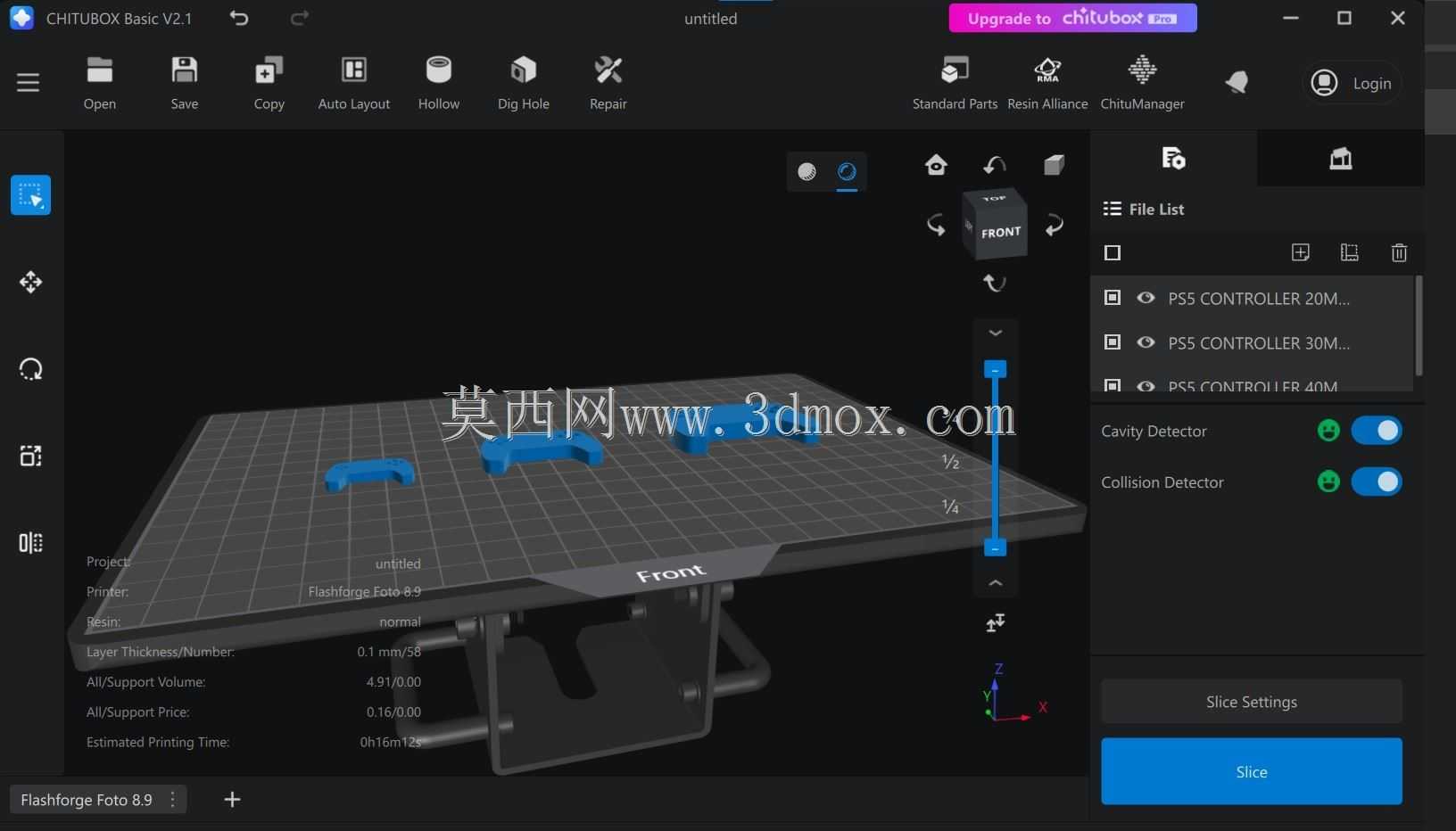The height and width of the screenshot is (831, 1456).
Task: Click the FRONT face of view cube
Action: click(1001, 232)
